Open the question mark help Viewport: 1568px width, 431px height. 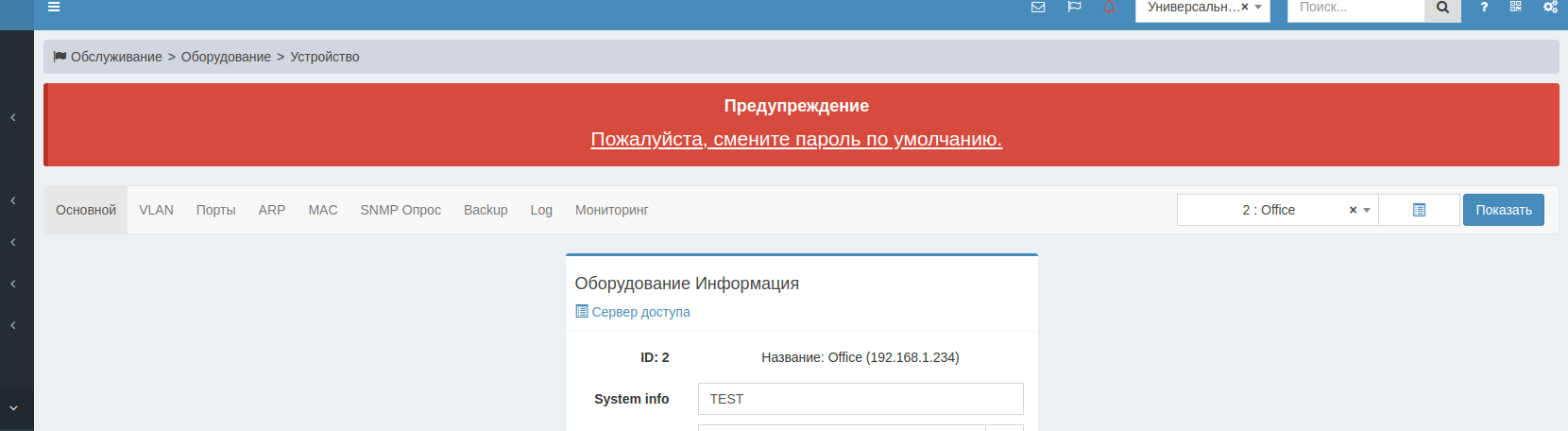pos(1484,7)
